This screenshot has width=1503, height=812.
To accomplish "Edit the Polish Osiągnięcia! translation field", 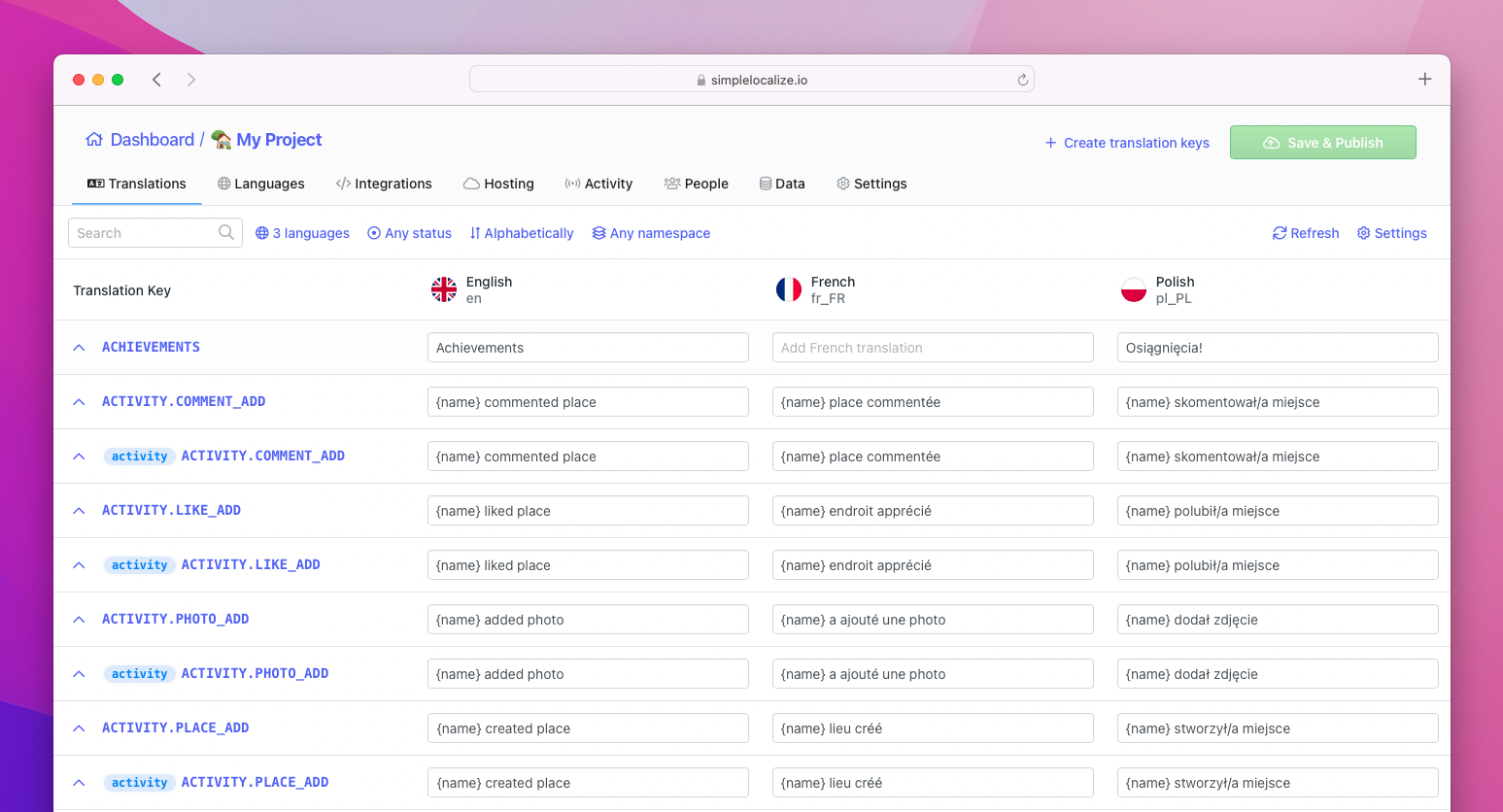I will (1278, 348).
